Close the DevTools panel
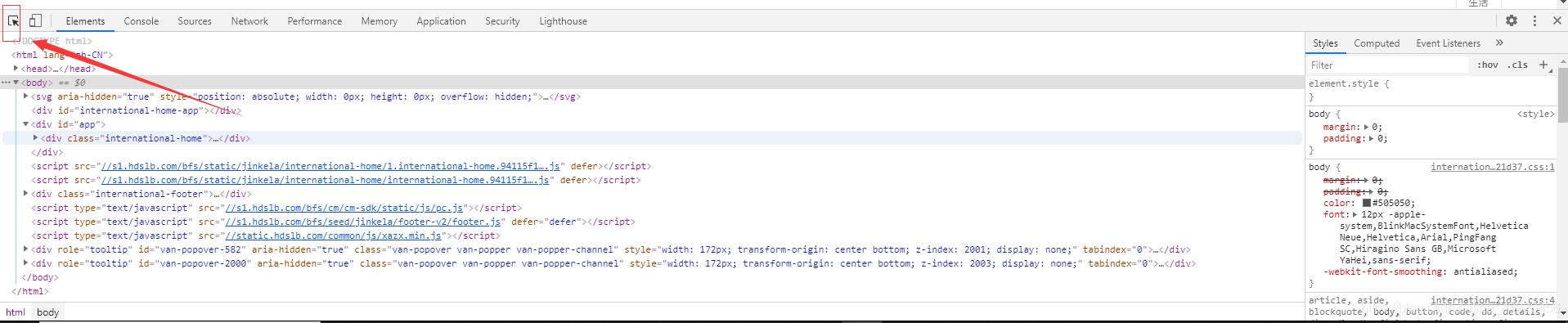 [x=1557, y=21]
